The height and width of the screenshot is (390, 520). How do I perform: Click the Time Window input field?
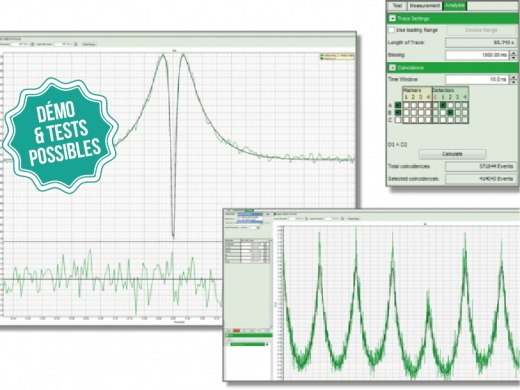pos(477,79)
